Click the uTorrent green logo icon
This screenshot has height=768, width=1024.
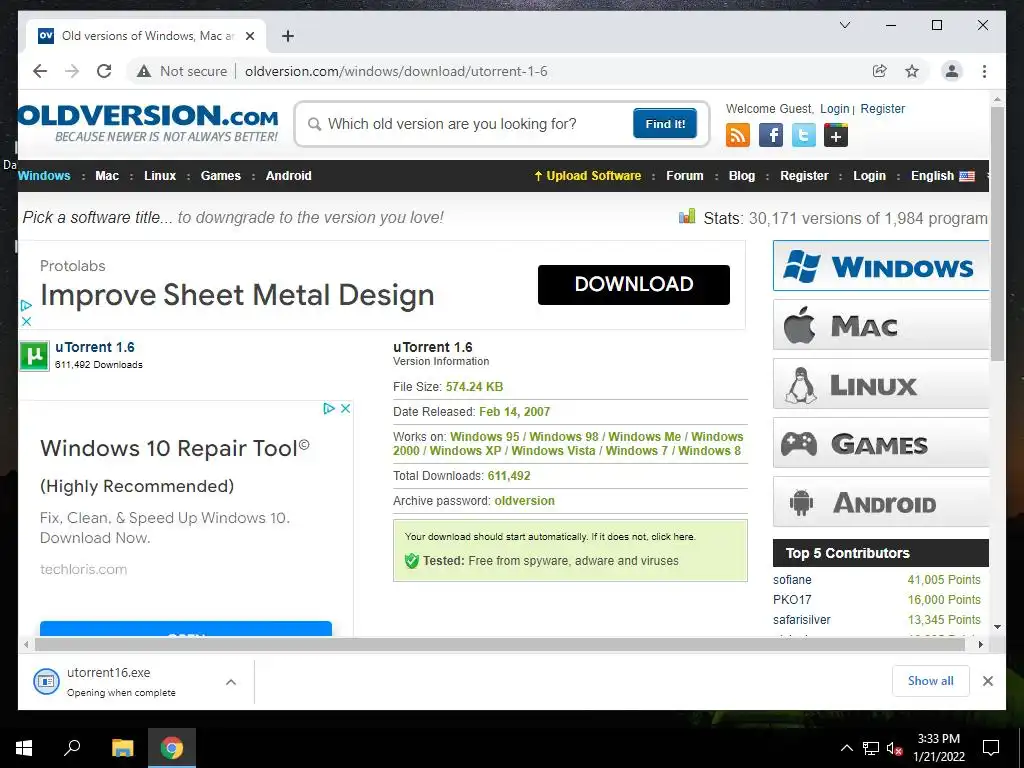click(34, 356)
